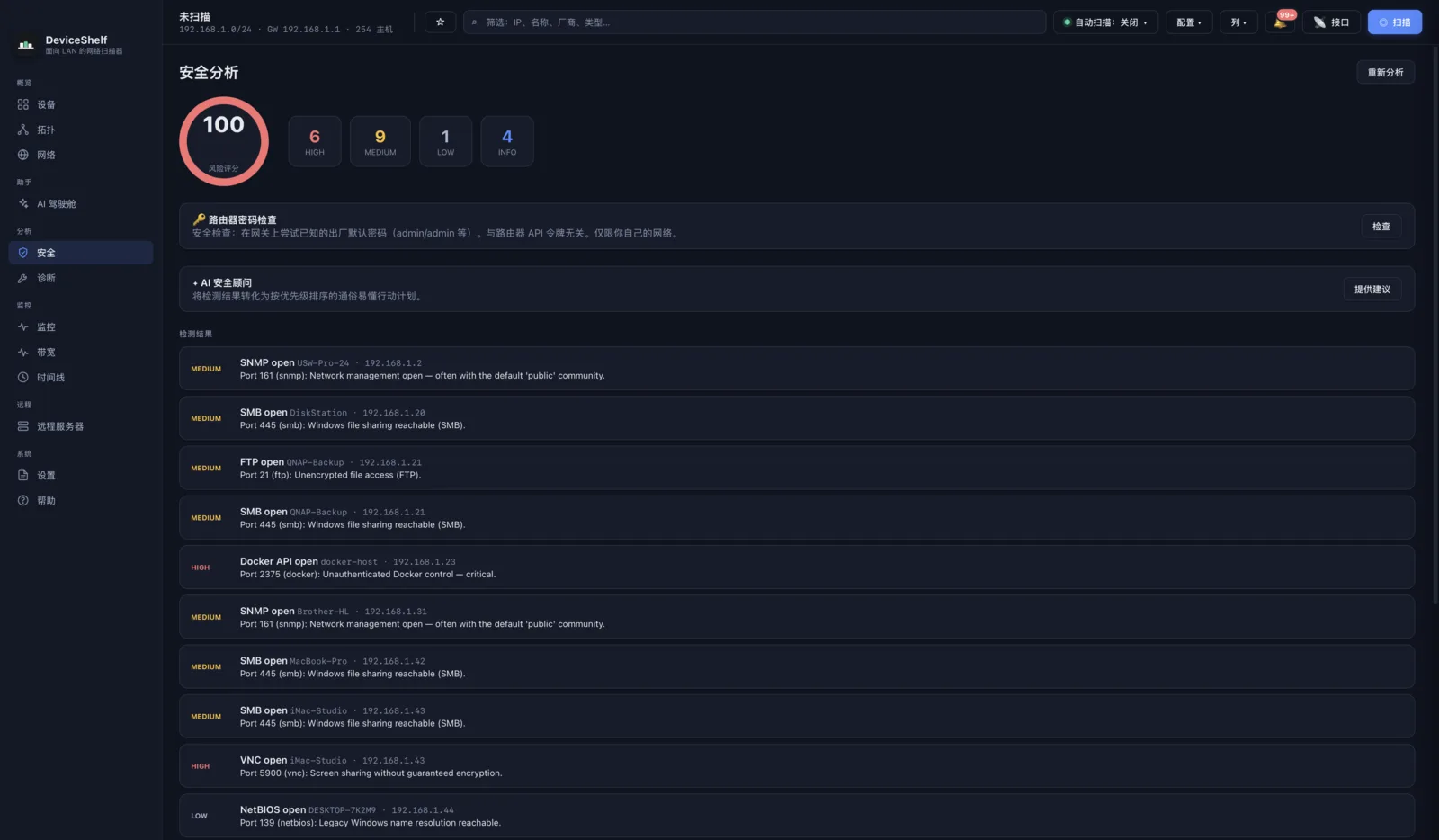Open the 时间线 clock icon
Viewport: 1439px width, 840px height.
coord(23,378)
